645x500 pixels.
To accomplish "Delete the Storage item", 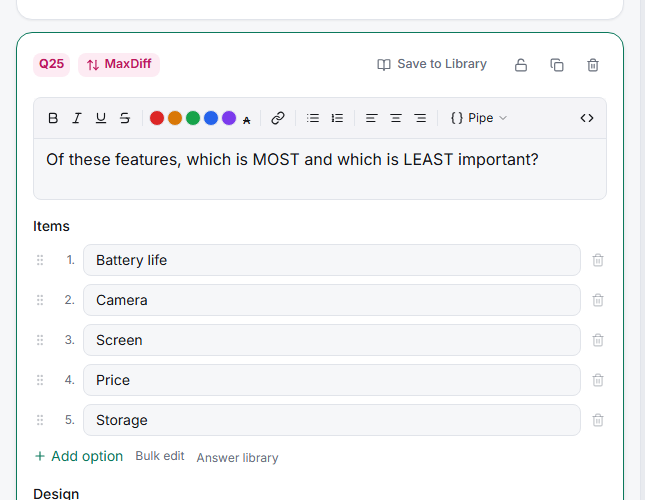I will pos(598,420).
